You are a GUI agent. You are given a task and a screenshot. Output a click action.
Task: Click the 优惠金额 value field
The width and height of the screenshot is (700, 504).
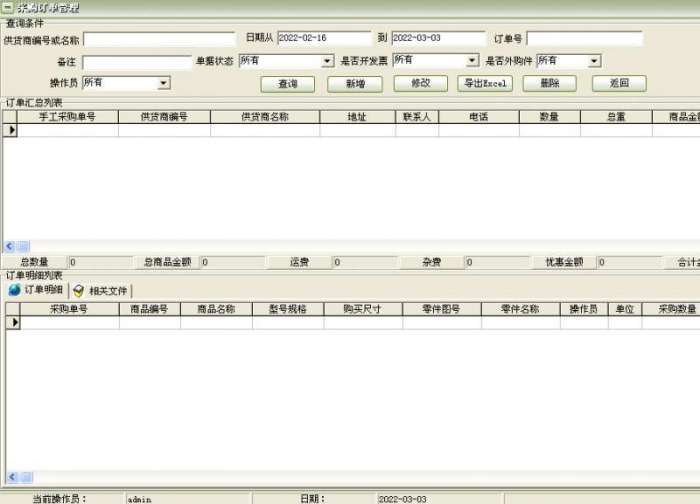coord(629,262)
